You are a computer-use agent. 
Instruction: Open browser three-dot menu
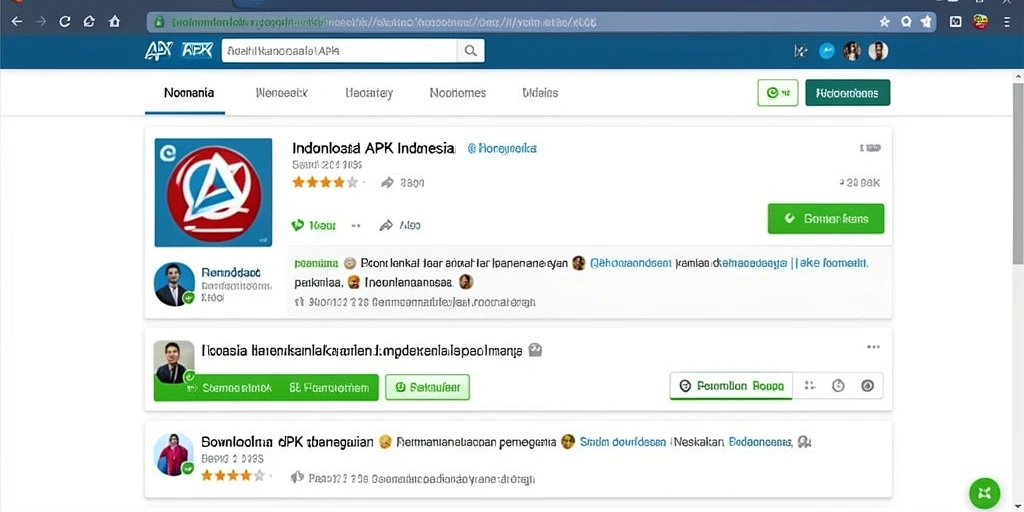pyautogui.click(x=1006, y=22)
